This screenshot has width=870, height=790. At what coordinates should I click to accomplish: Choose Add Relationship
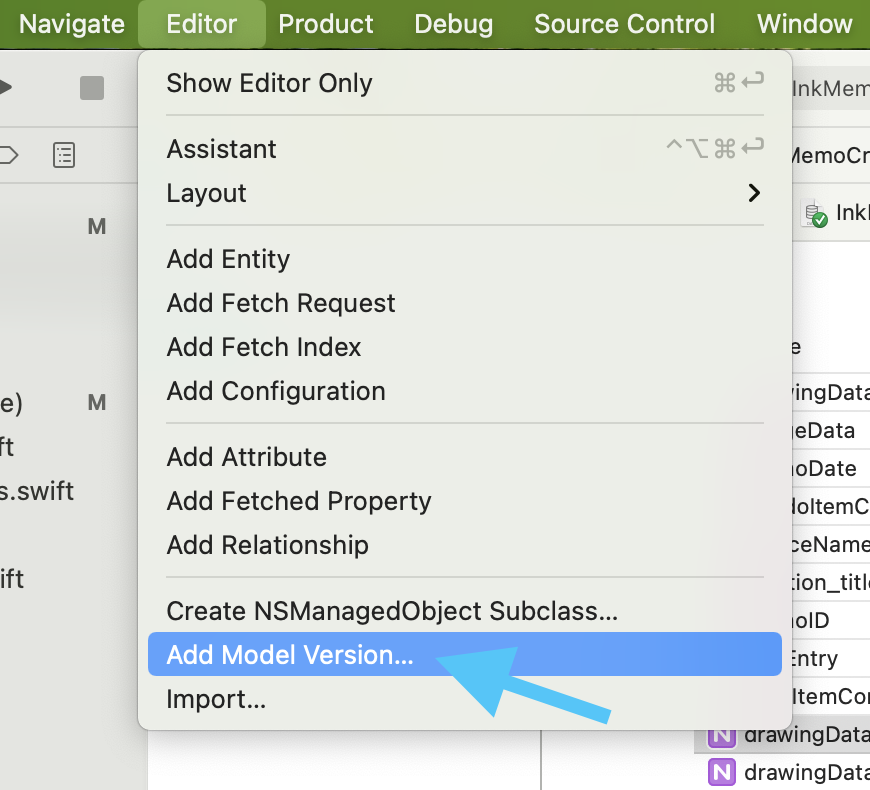[465, 545]
